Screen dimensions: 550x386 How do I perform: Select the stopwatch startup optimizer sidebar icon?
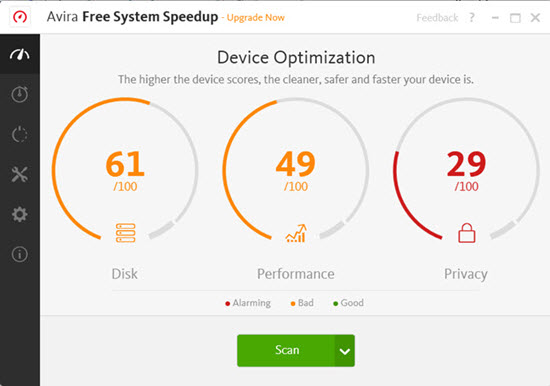[x=20, y=94]
